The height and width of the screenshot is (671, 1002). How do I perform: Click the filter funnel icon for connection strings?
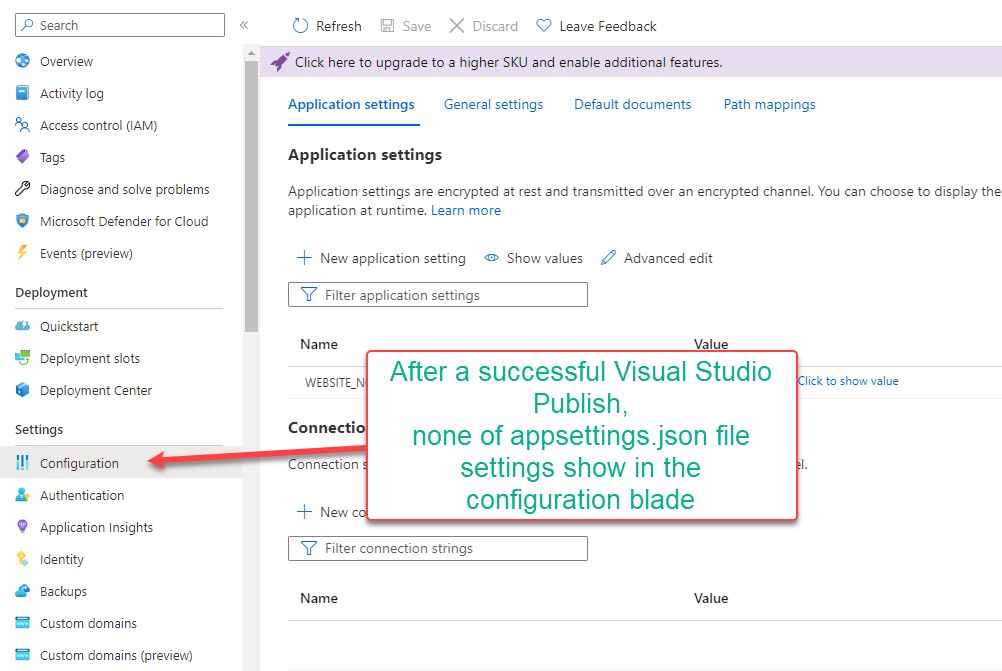point(309,548)
